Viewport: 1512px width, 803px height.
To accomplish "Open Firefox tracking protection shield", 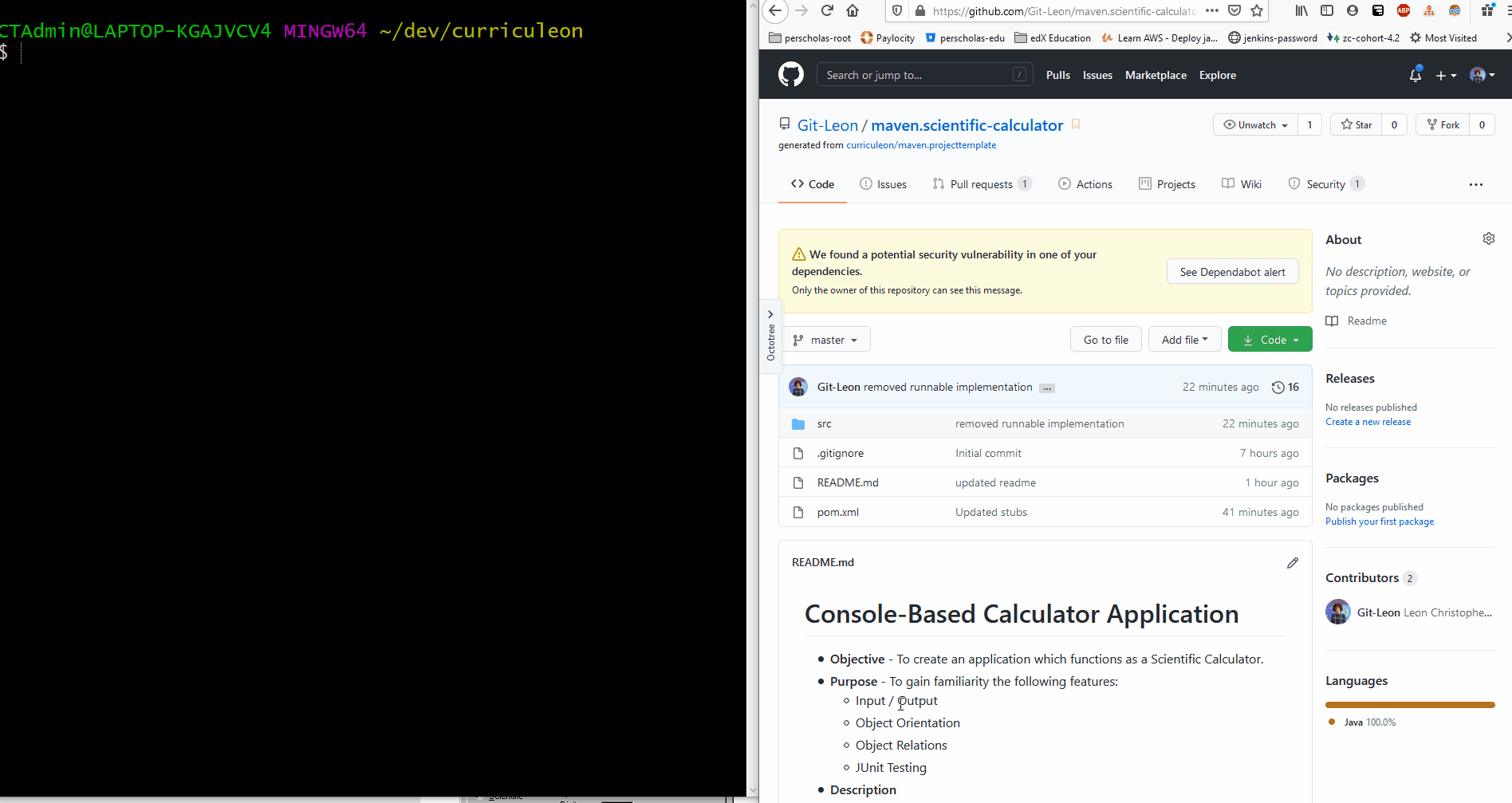I will tap(897, 11).
